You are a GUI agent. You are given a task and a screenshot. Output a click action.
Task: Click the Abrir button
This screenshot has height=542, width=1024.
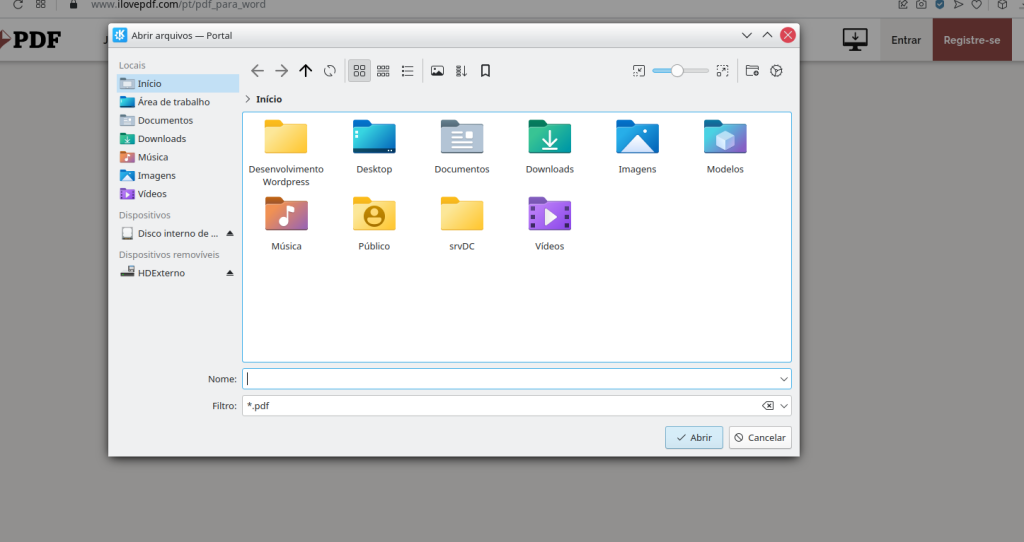click(x=694, y=438)
